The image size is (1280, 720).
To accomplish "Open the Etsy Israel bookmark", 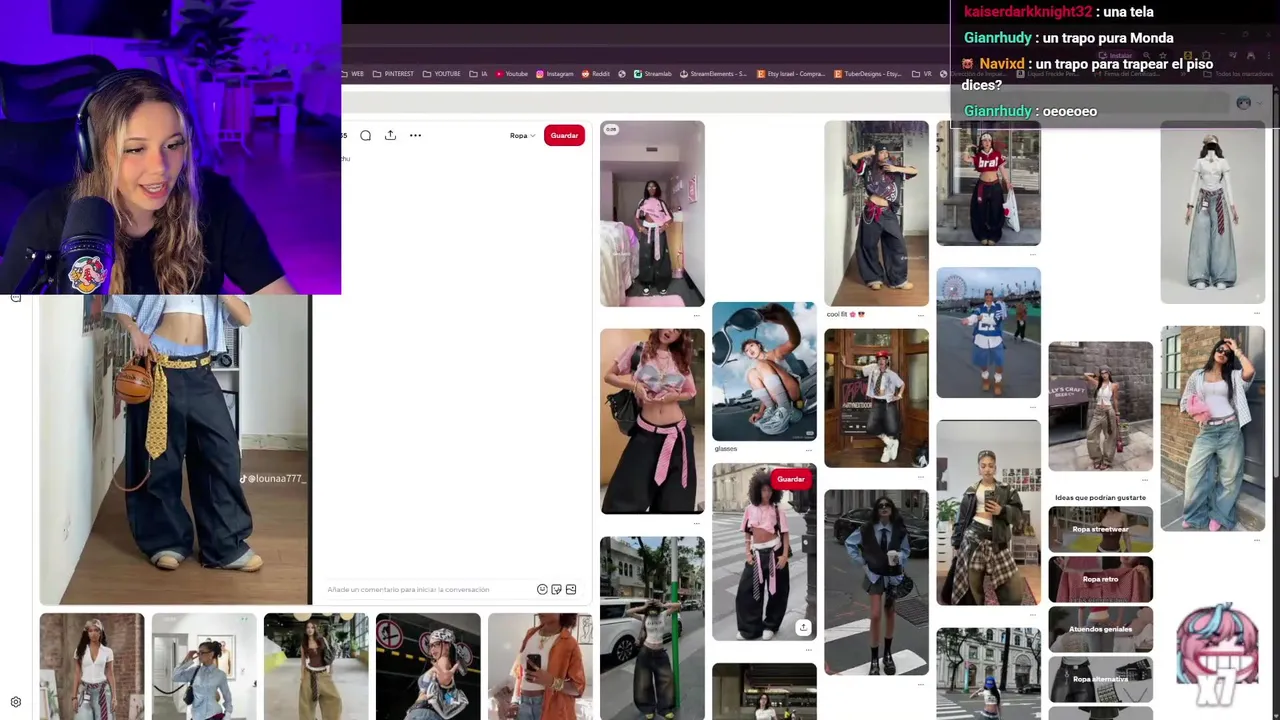I will click(791, 74).
